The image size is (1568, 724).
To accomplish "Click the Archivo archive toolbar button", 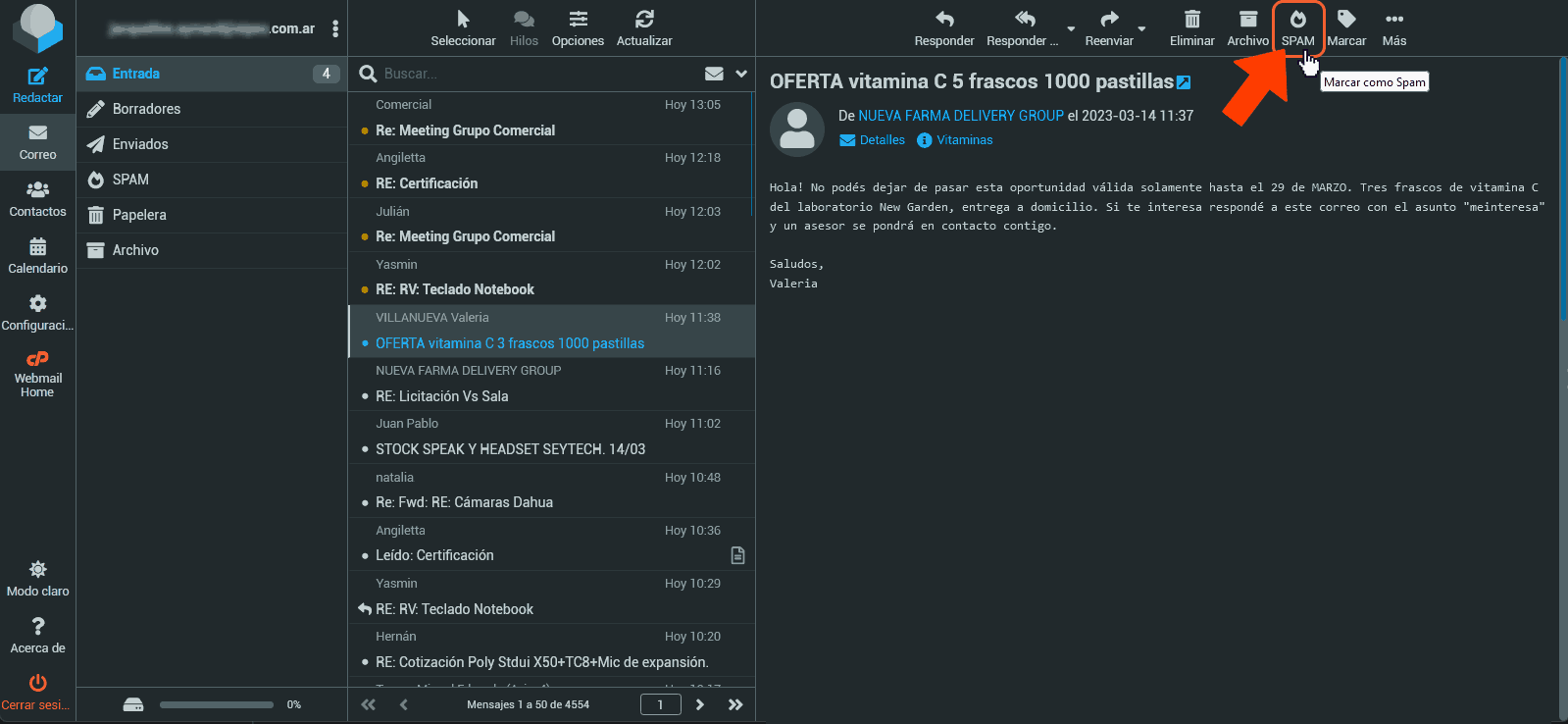I will pyautogui.click(x=1247, y=28).
